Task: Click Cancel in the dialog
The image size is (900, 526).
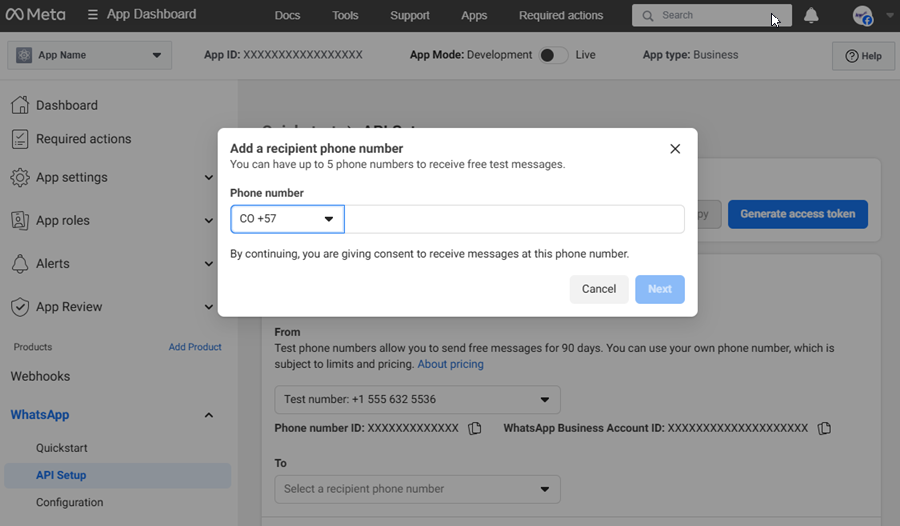Action: [x=599, y=289]
